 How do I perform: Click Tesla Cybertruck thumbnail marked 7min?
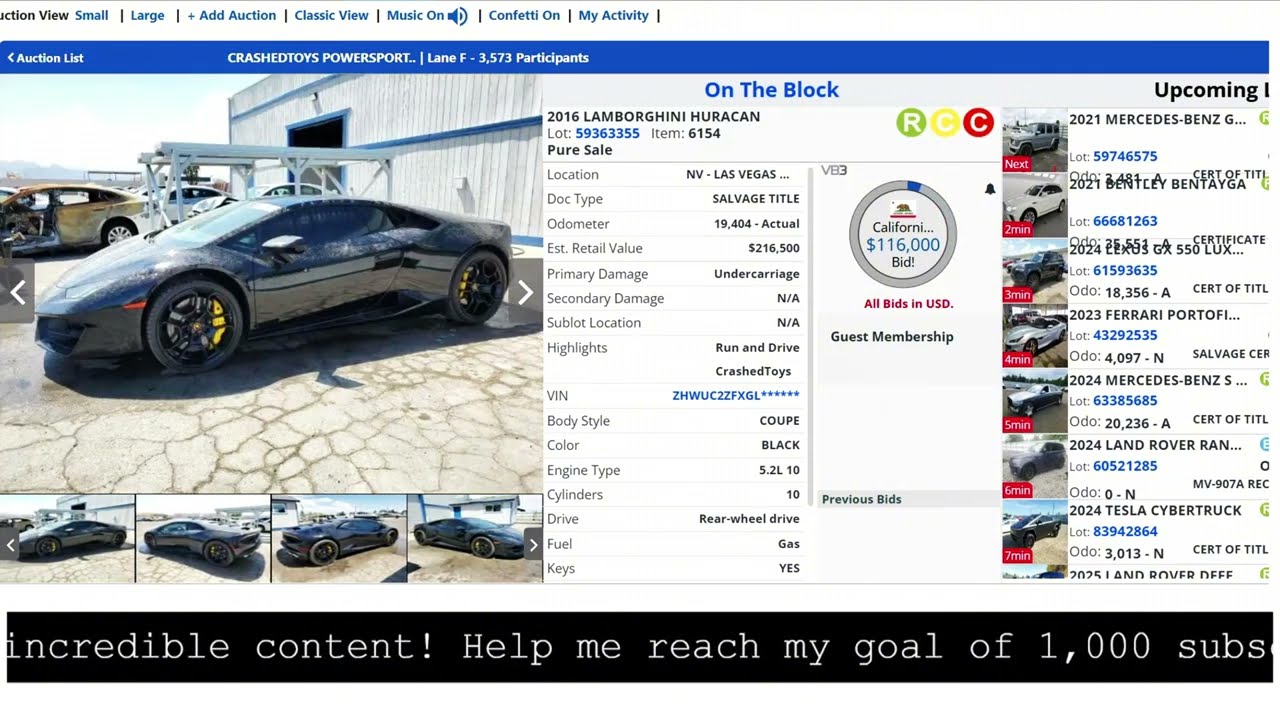coord(1035,532)
